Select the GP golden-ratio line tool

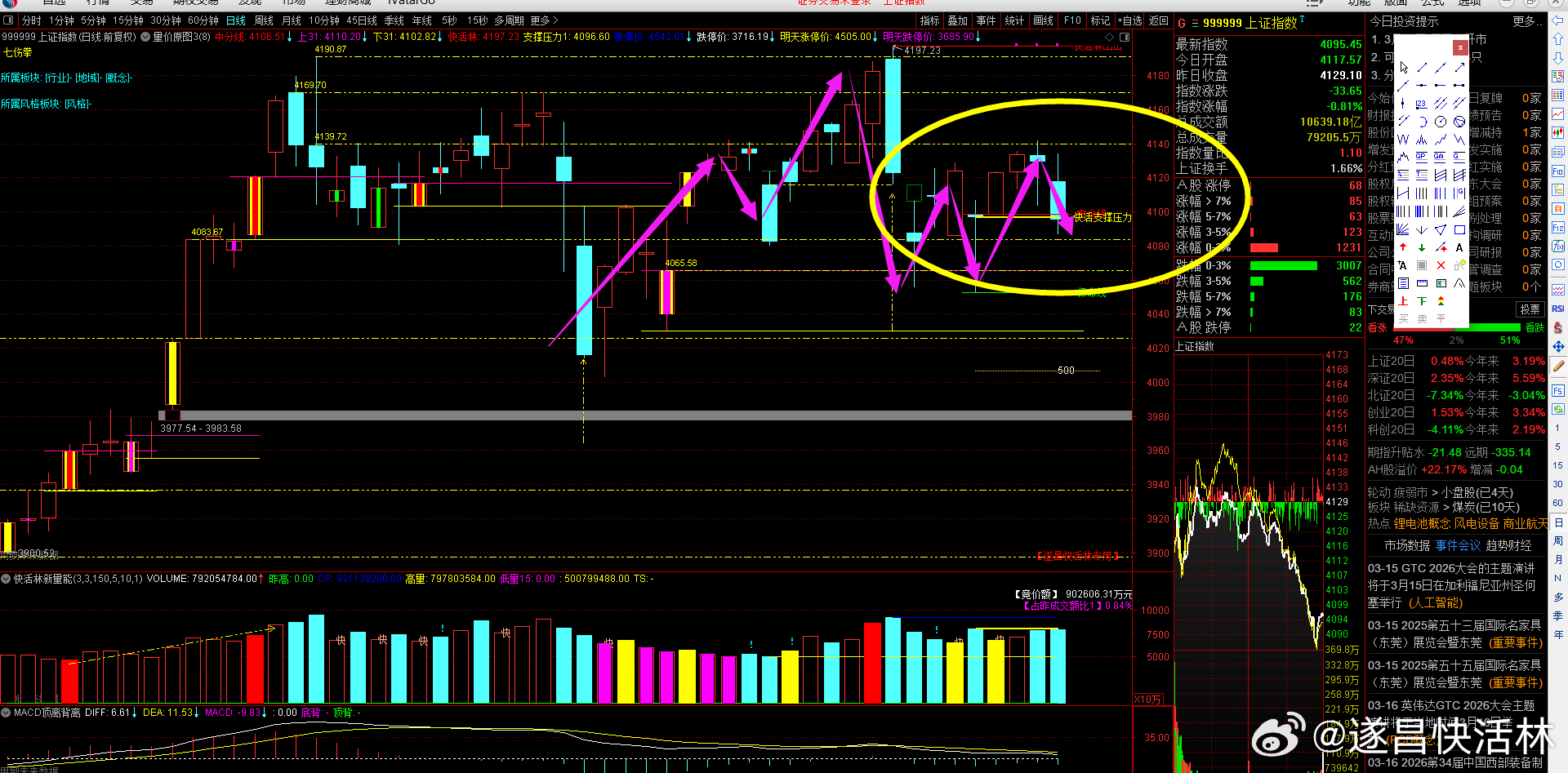(1422, 157)
